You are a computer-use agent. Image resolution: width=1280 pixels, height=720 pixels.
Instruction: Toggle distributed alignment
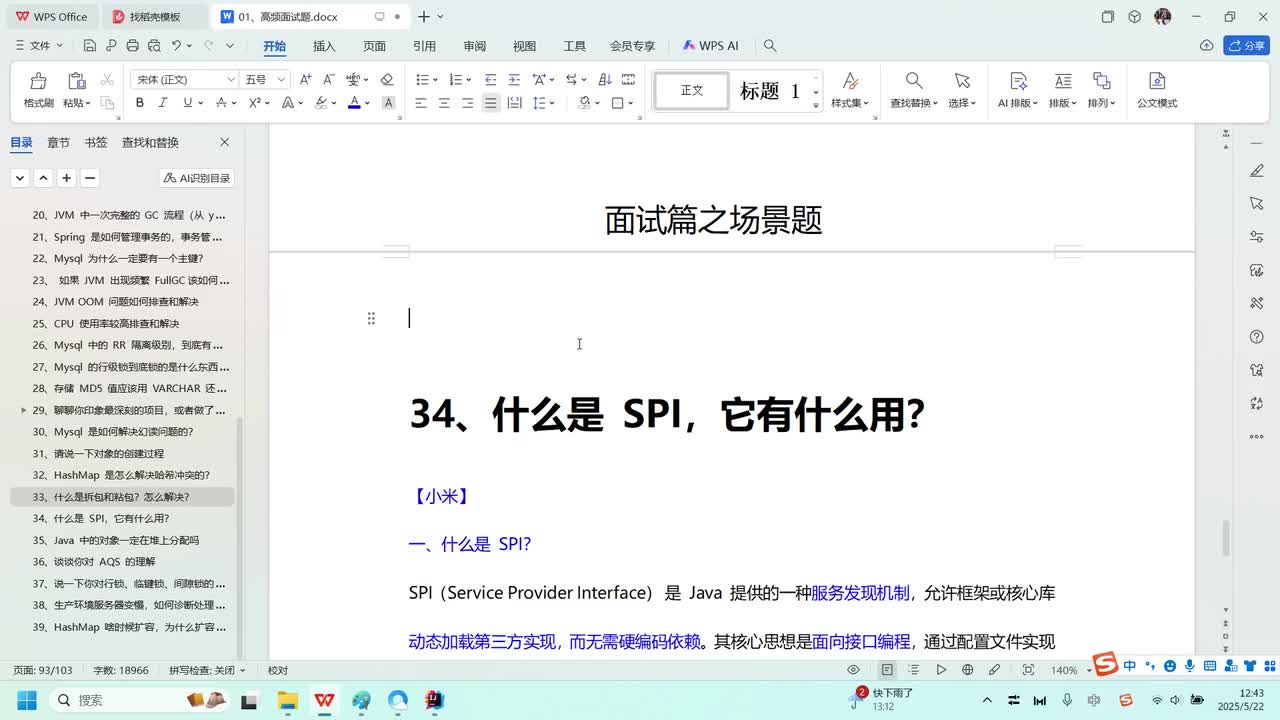click(x=514, y=103)
